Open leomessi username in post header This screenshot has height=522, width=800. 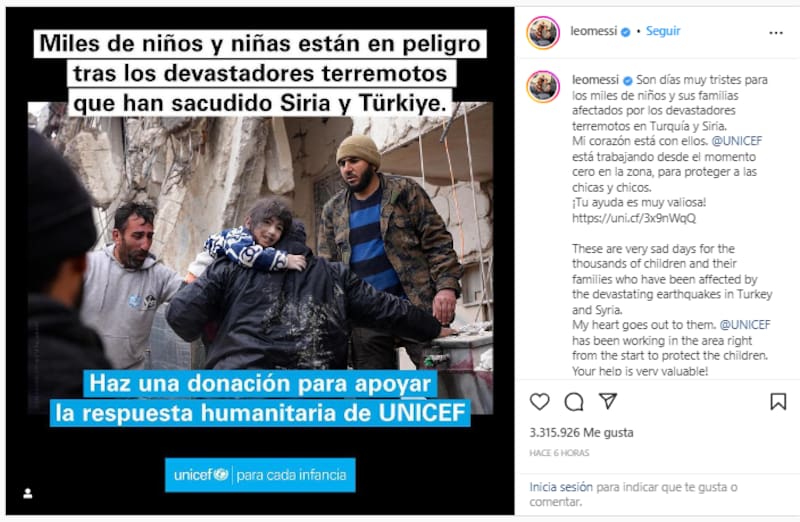tap(593, 31)
